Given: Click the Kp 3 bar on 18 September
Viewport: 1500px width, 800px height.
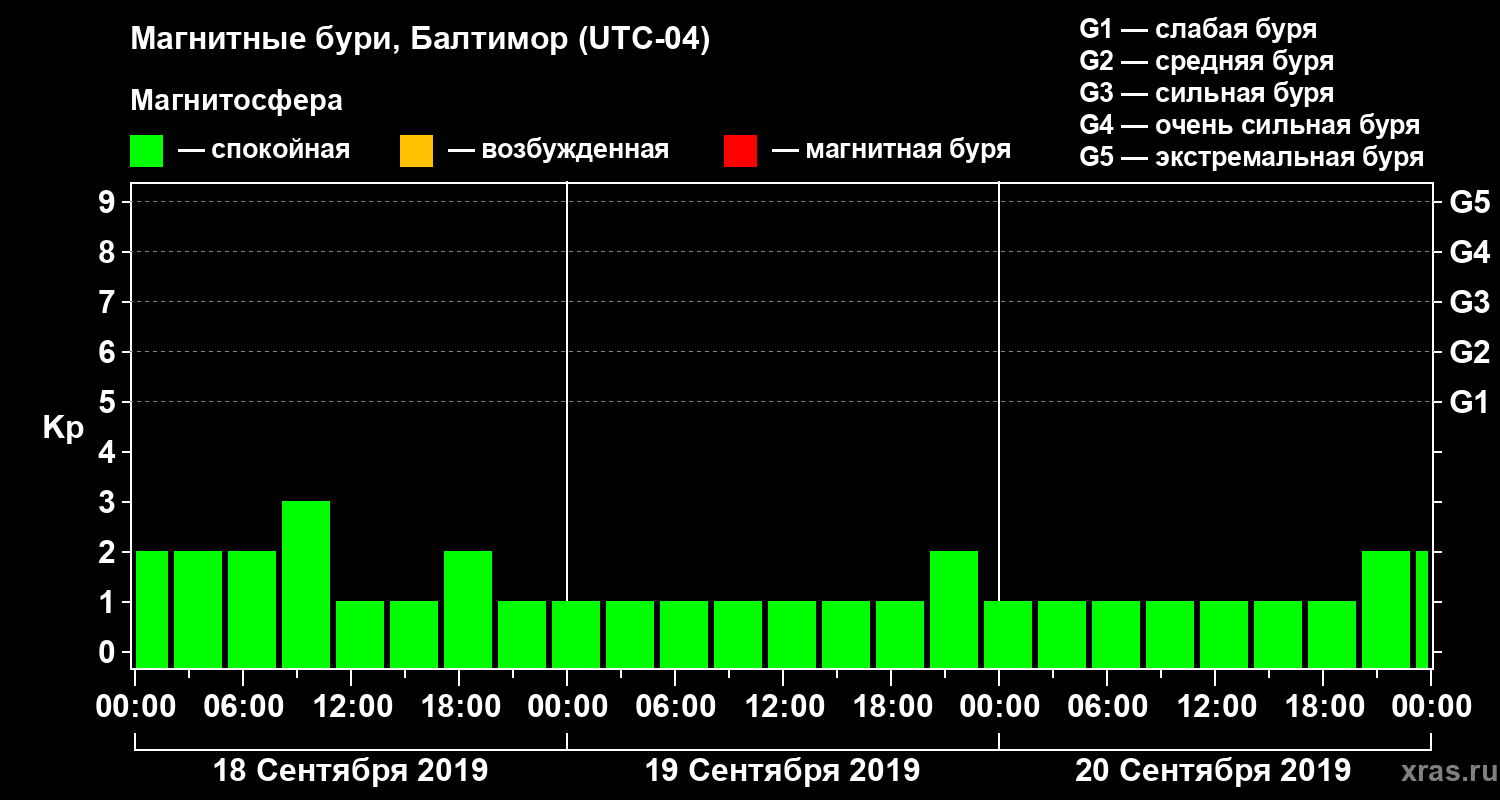Looking at the screenshot, I should click(306, 584).
